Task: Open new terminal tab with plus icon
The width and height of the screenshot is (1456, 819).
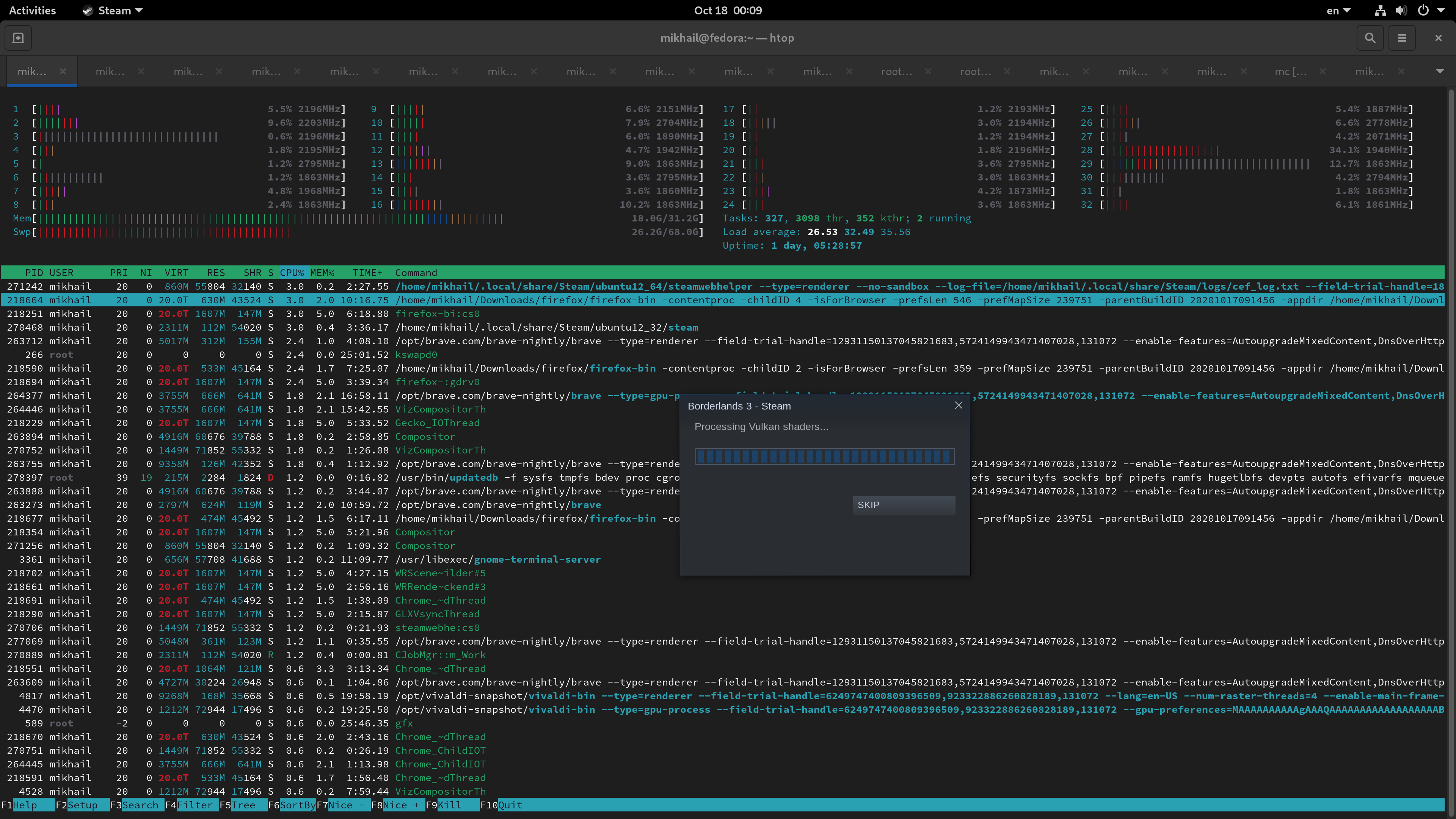Action: pos(18,38)
